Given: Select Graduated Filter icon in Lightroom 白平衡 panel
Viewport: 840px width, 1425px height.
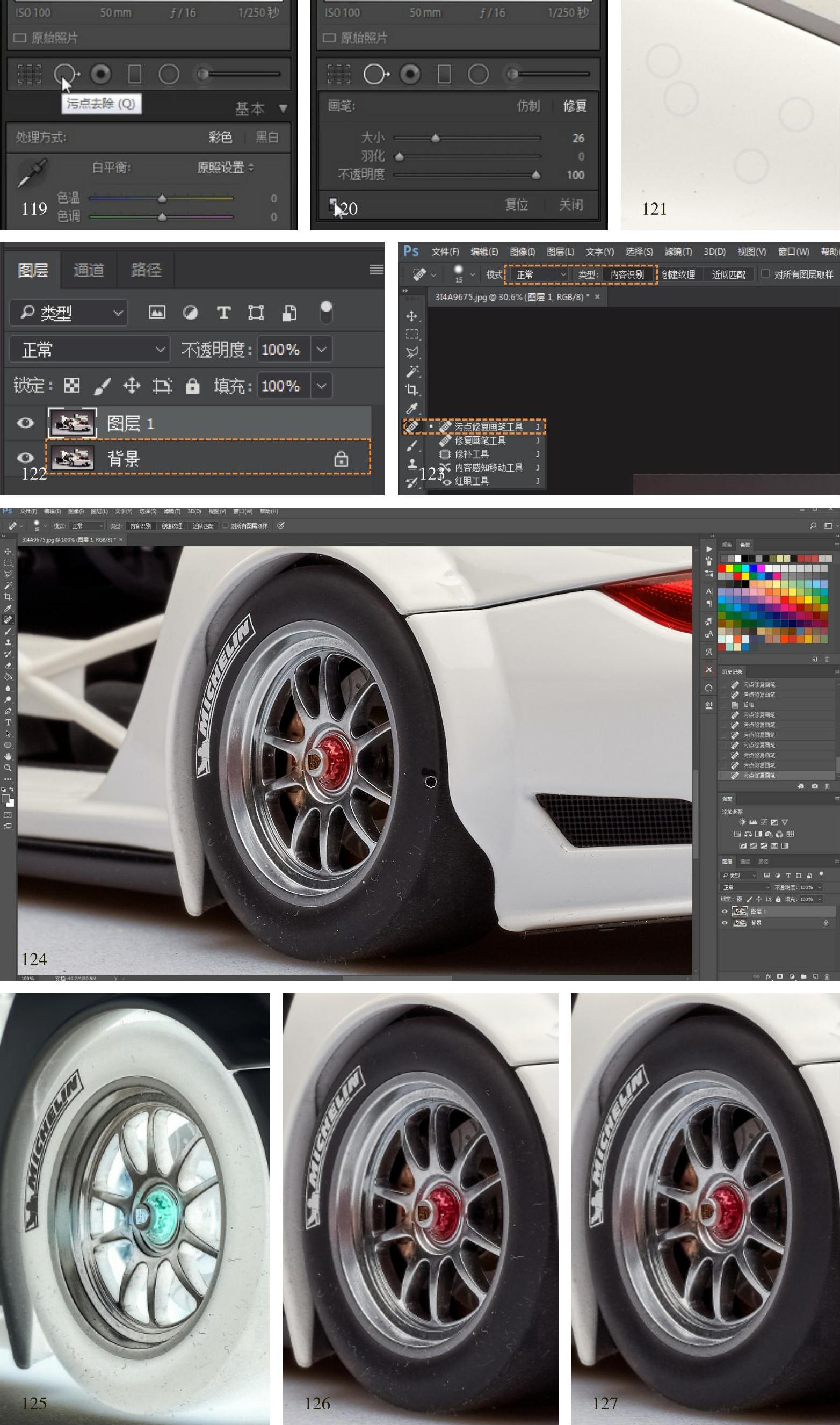Looking at the screenshot, I should pyautogui.click(x=135, y=74).
